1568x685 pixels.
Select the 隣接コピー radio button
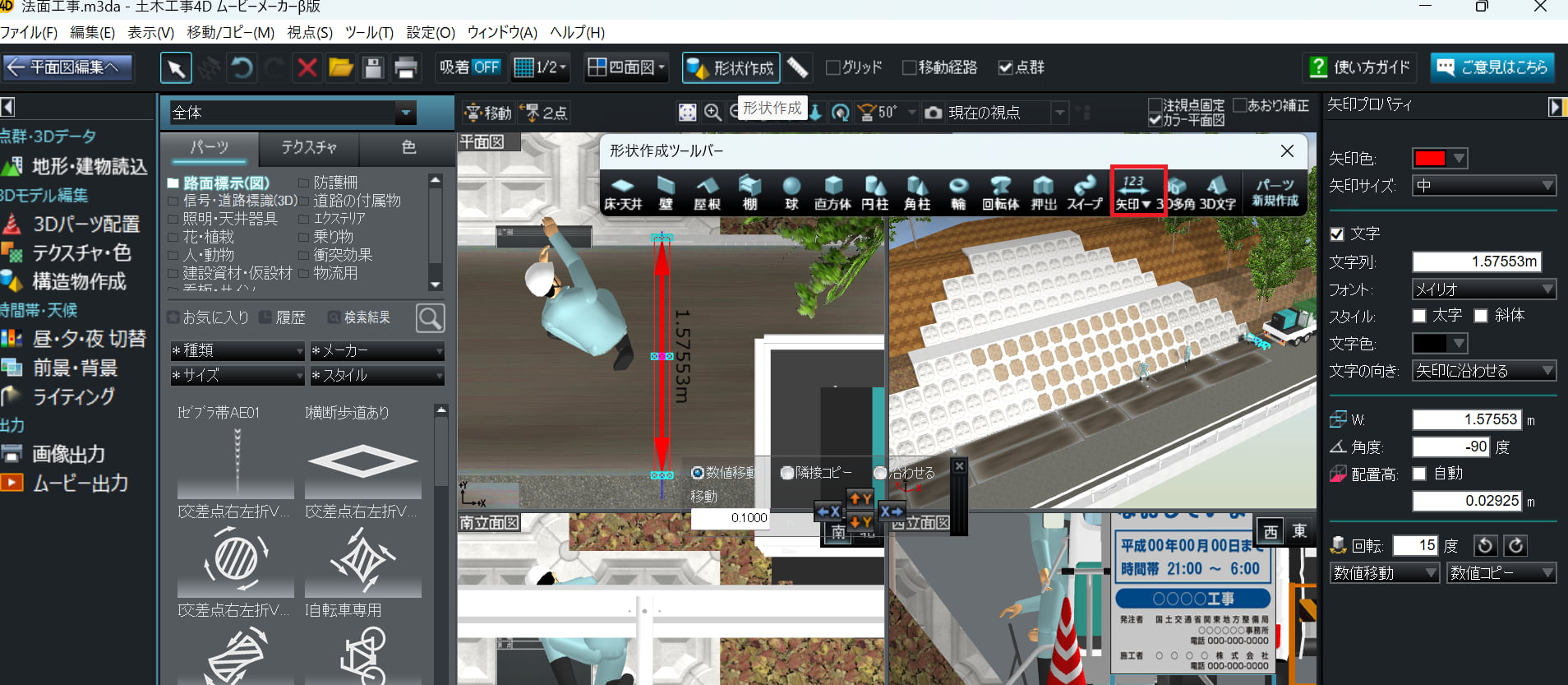click(x=787, y=473)
